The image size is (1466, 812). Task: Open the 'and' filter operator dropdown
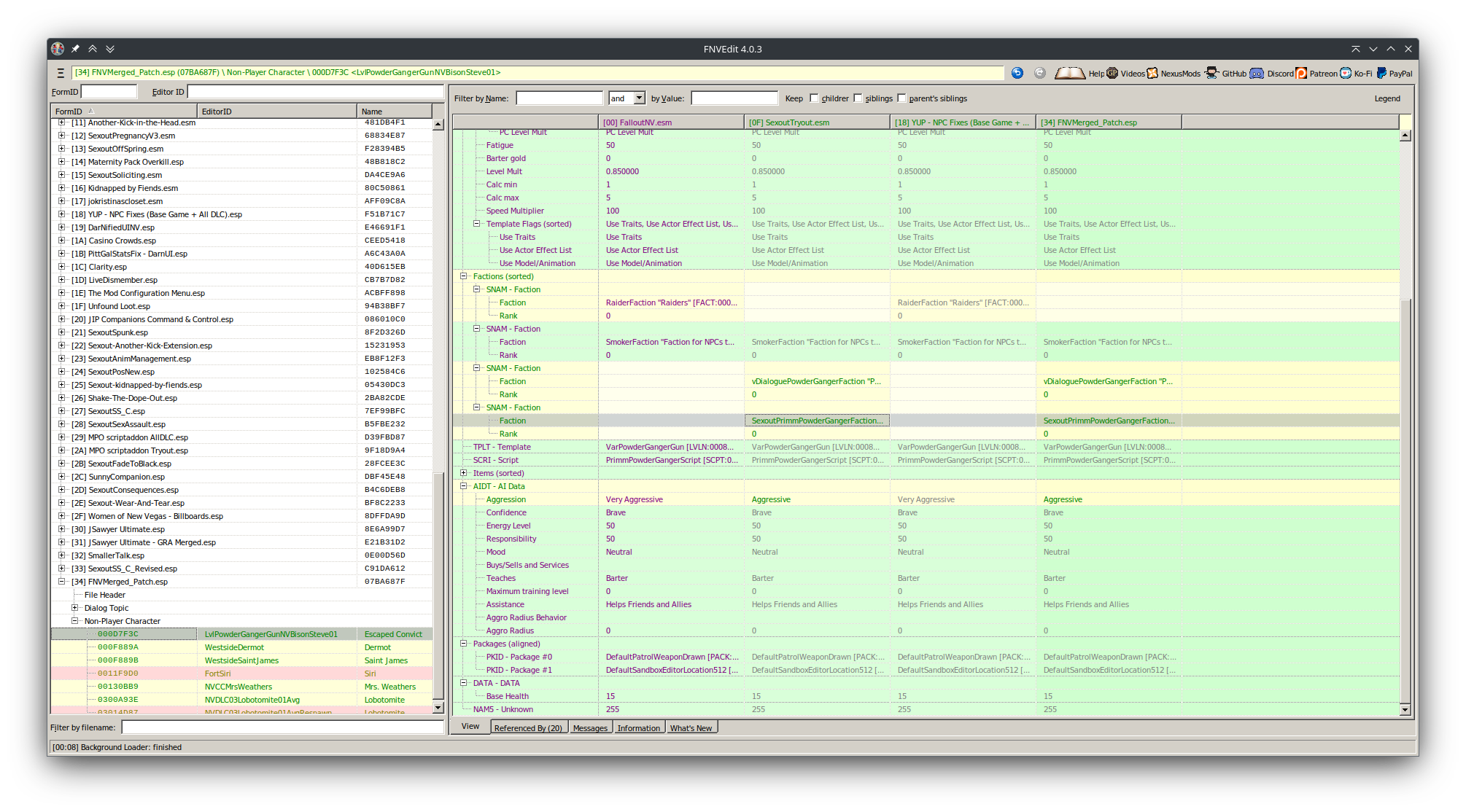[640, 98]
